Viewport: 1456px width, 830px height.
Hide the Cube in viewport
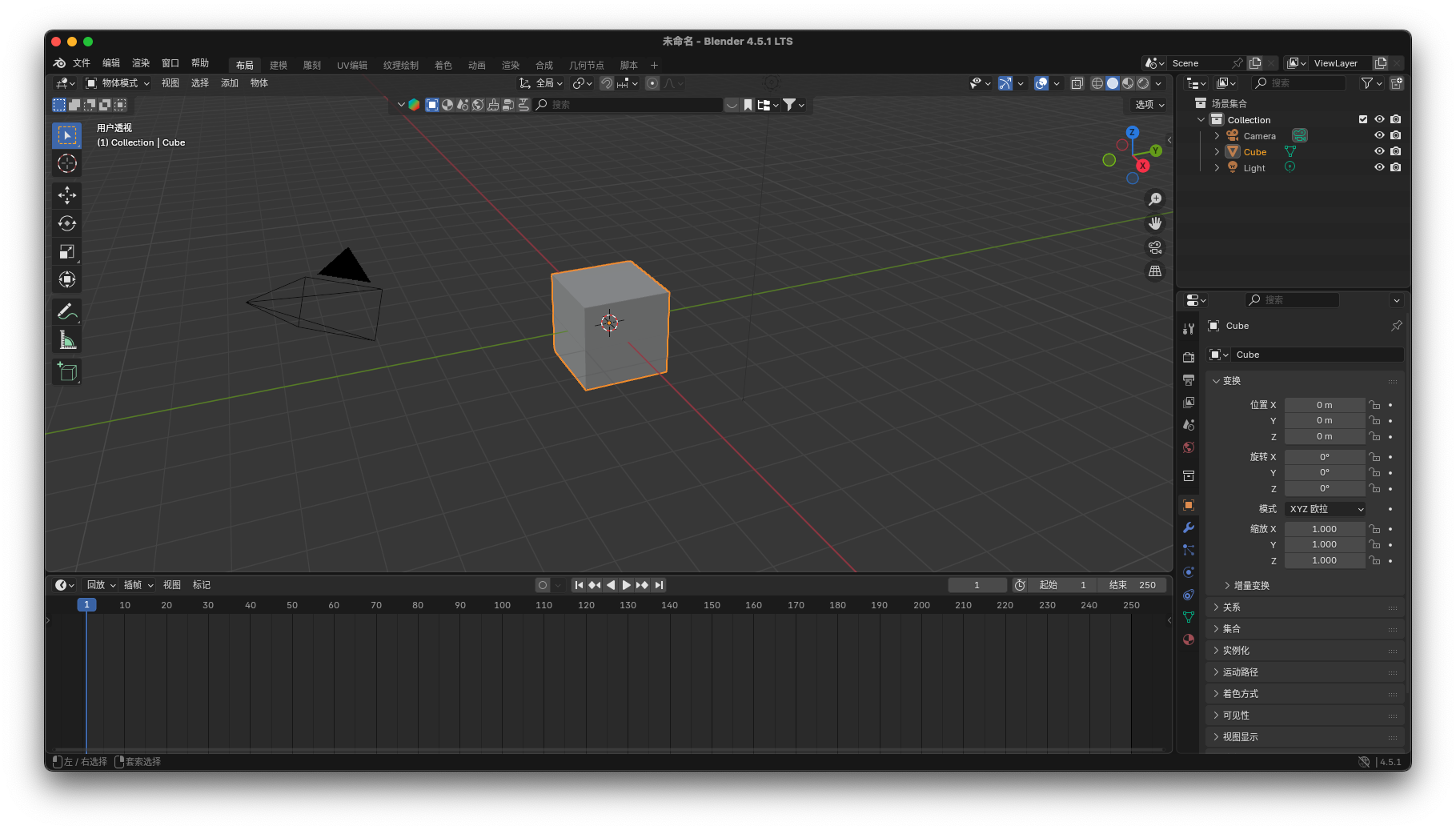(x=1379, y=151)
